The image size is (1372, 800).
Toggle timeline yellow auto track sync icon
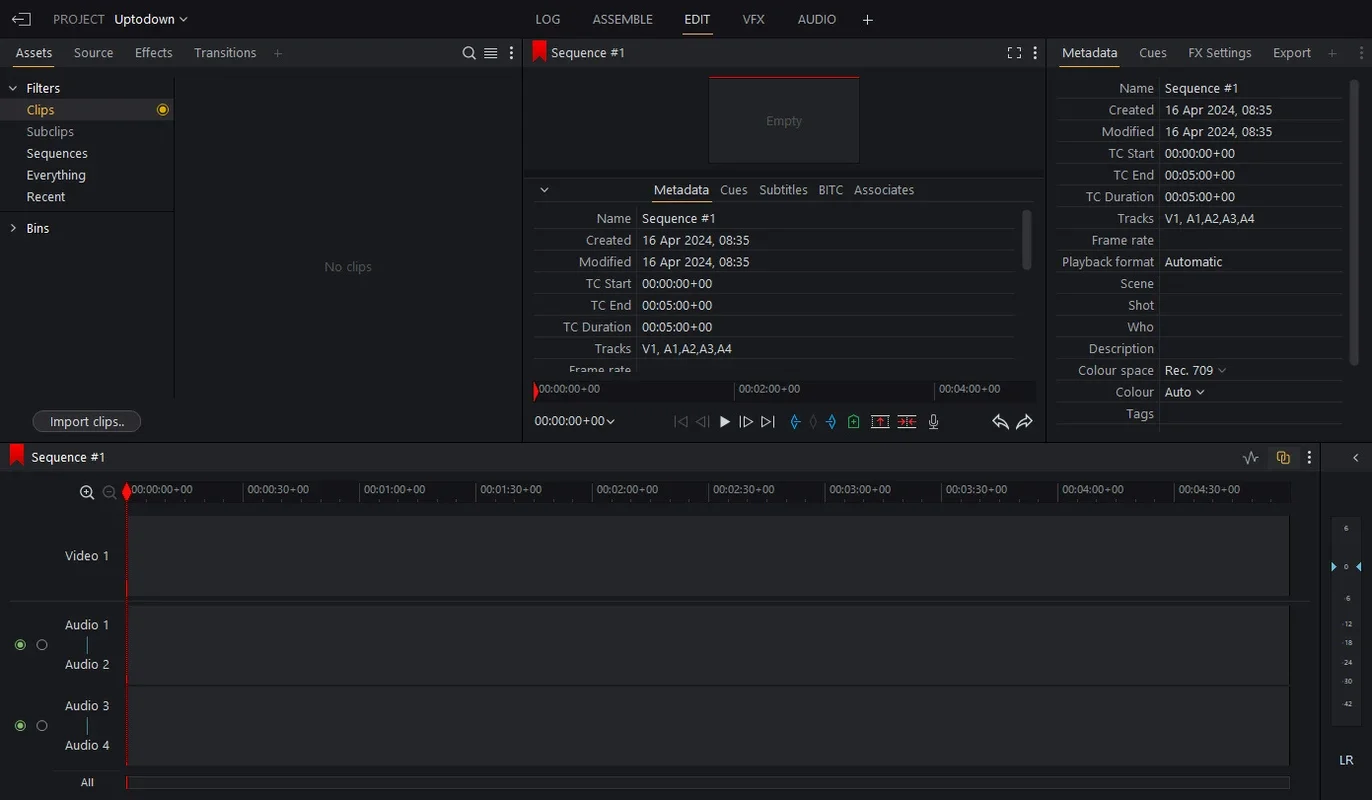[1283, 458]
